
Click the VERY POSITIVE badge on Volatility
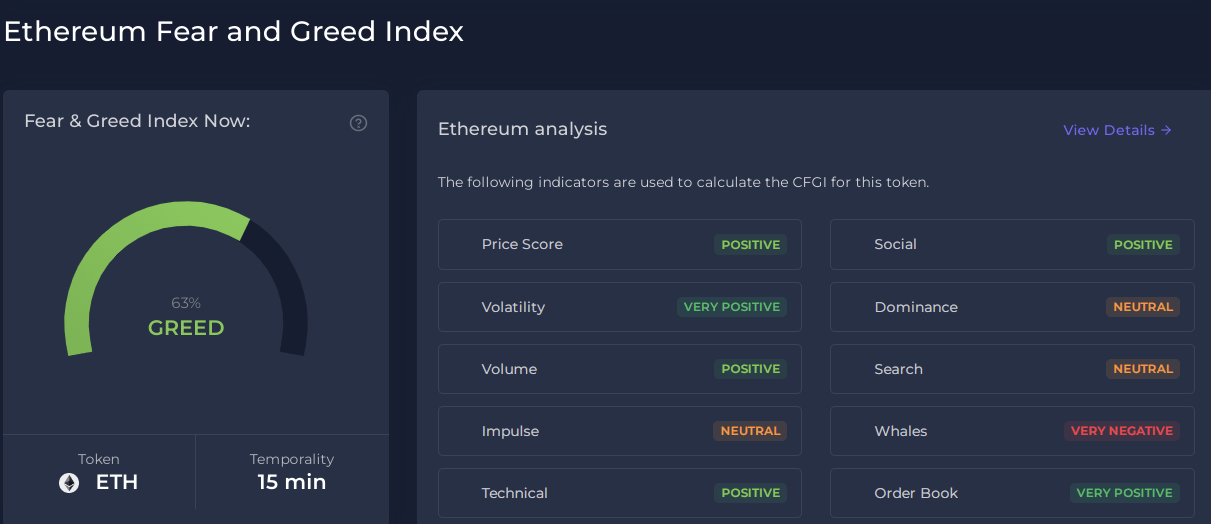pyautogui.click(x=732, y=307)
